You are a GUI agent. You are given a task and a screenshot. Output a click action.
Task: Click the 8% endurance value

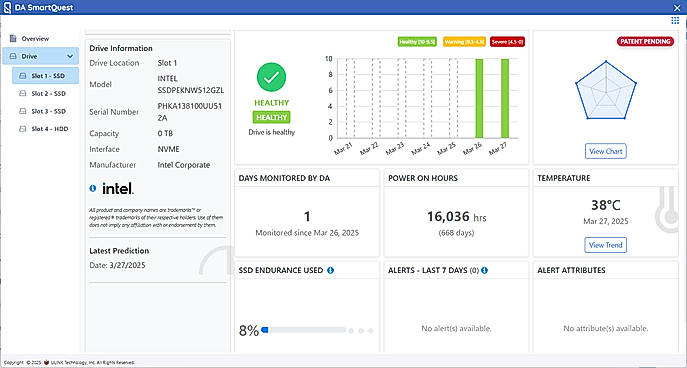point(249,331)
